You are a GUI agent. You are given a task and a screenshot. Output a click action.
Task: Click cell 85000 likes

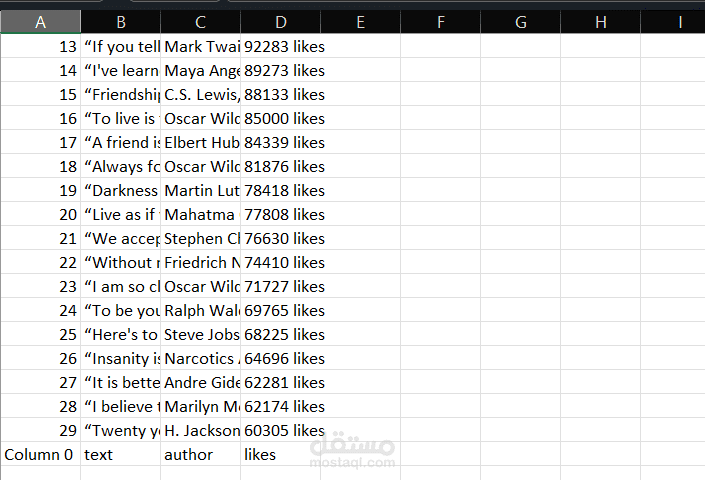coord(281,118)
